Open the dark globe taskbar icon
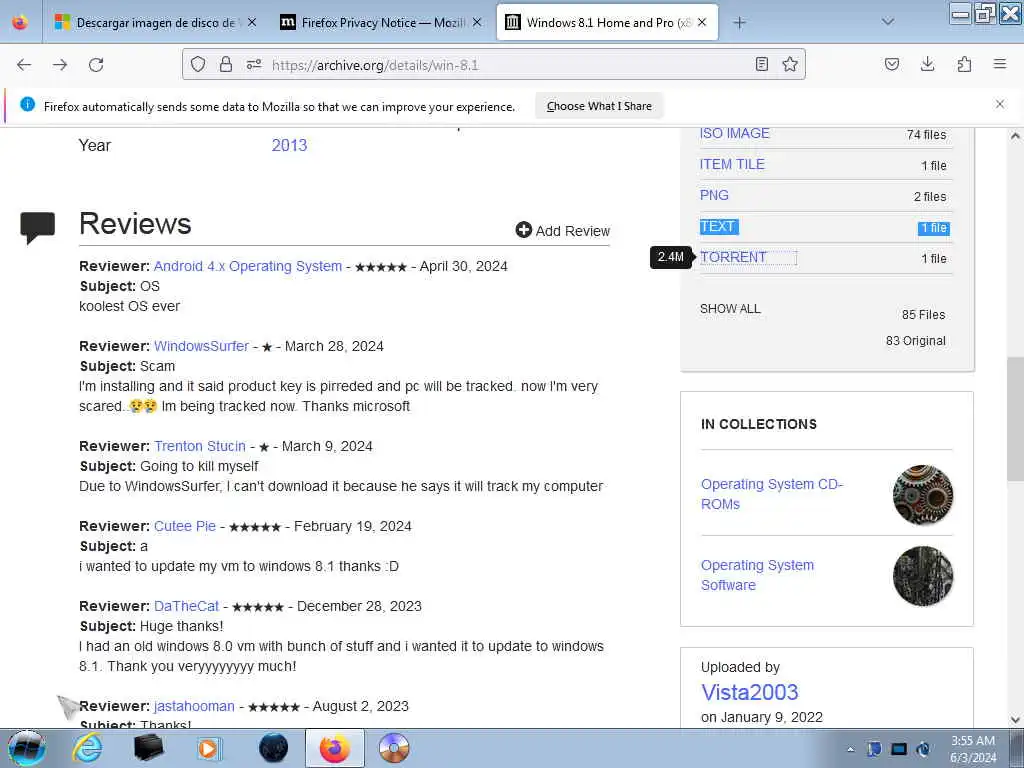 [x=274, y=748]
